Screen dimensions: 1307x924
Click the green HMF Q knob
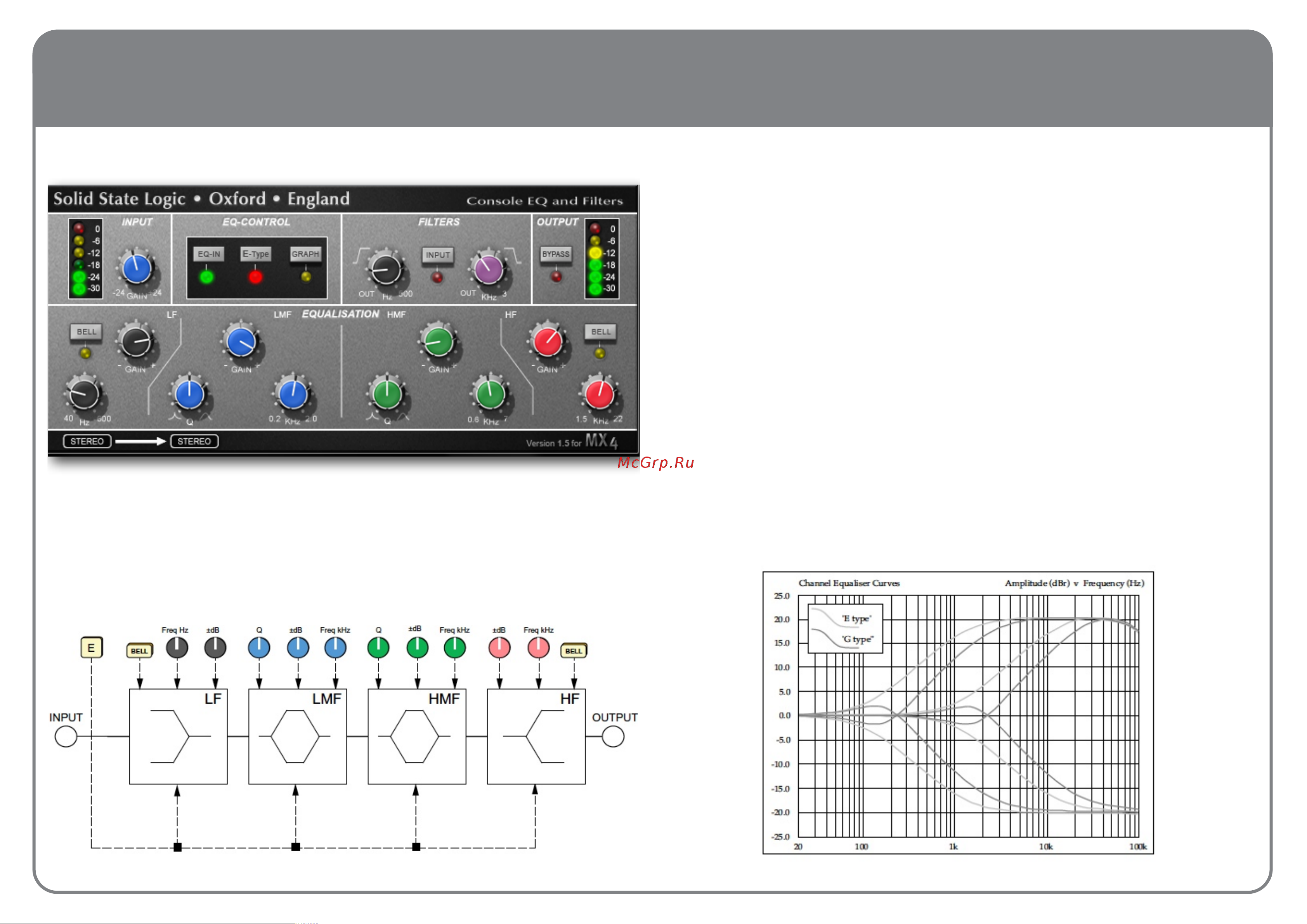click(x=387, y=394)
